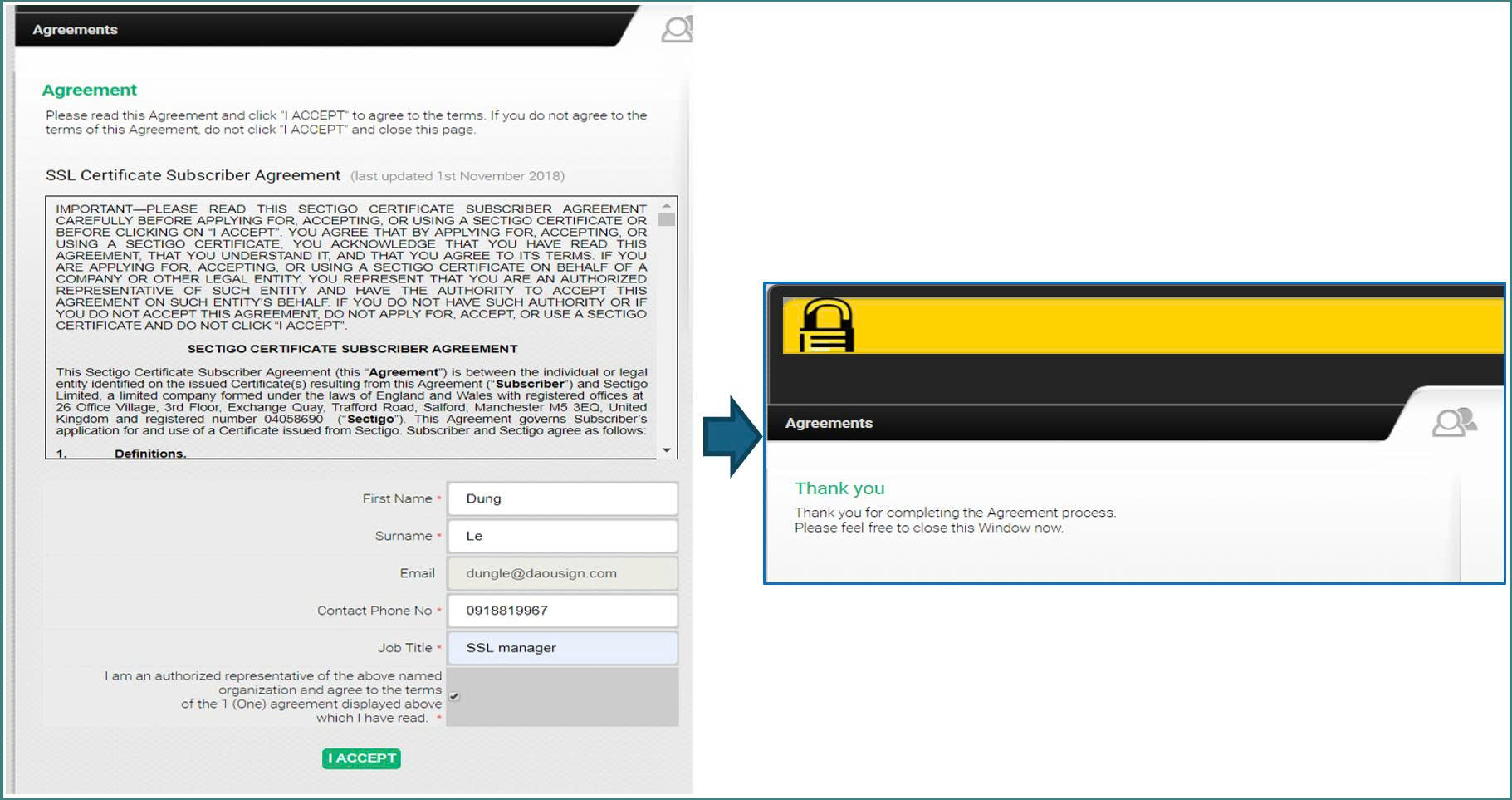Click 'Please feel free to close this Window now.'
Image resolution: width=1512 pixels, height=800 pixels.
[928, 528]
